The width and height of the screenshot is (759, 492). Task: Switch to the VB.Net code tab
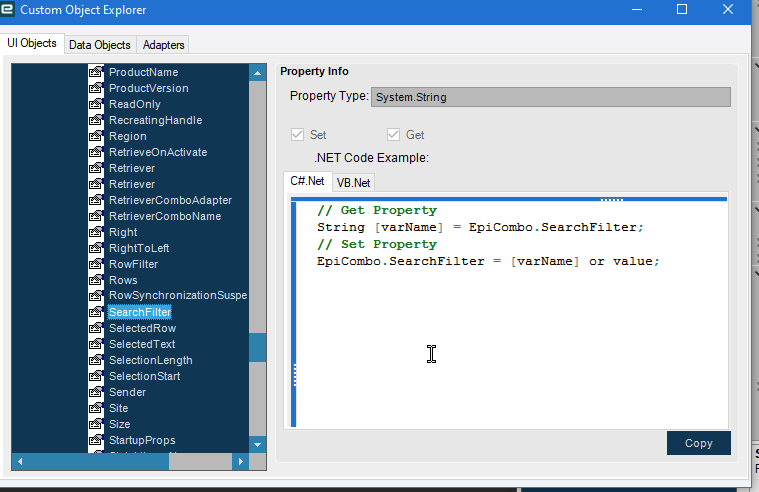coord(353,183)
